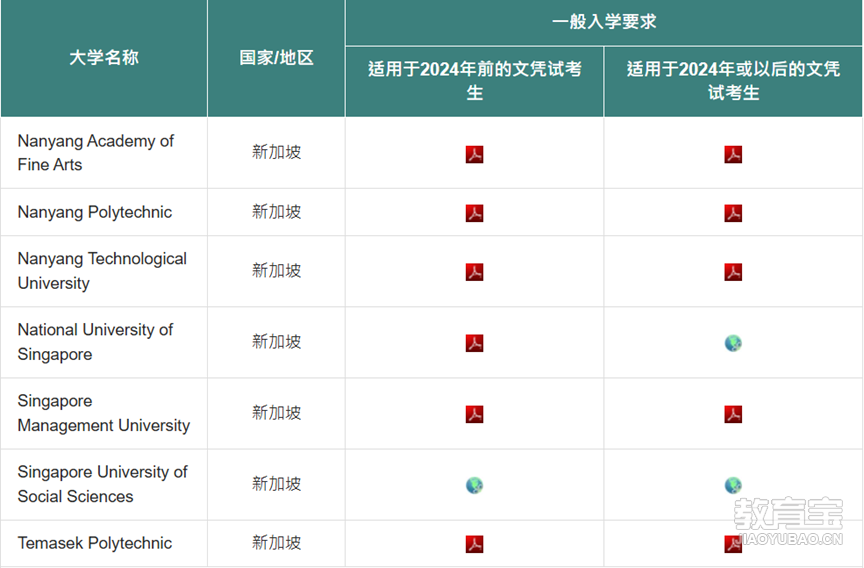Click the Nanyang Technological University name

coord(102,271)
